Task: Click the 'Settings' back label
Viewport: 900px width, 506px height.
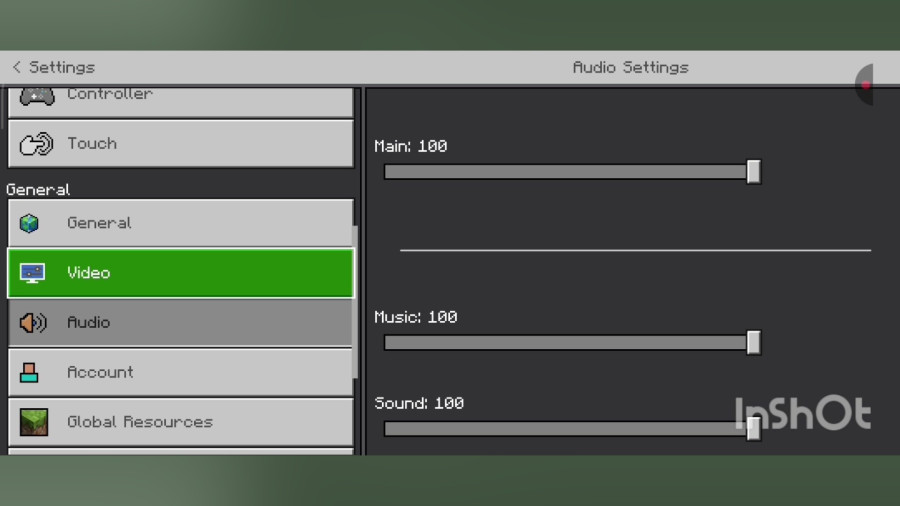Action: (62, 67)
